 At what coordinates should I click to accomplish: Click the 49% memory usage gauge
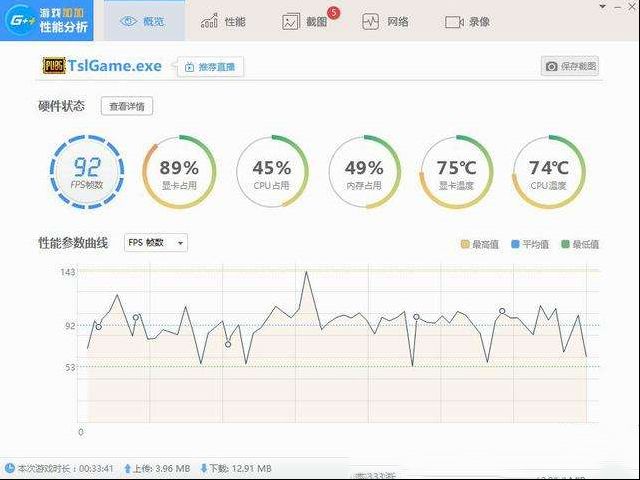[x=364, y=172]
